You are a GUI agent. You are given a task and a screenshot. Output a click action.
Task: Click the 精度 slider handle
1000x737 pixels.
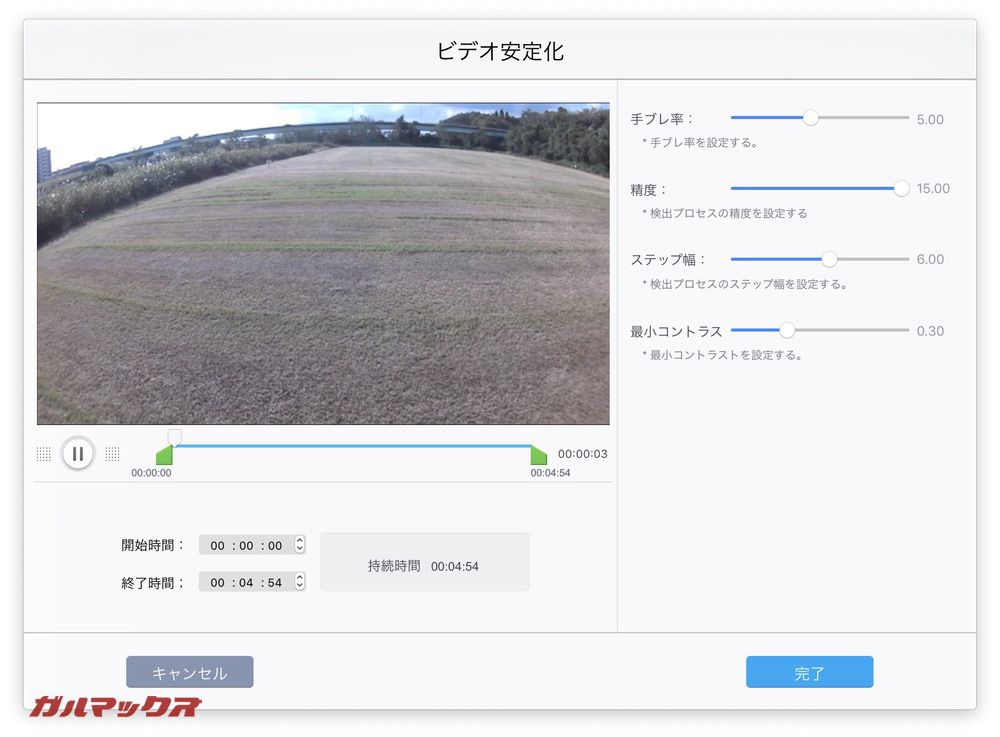click(x=901, y=188)
